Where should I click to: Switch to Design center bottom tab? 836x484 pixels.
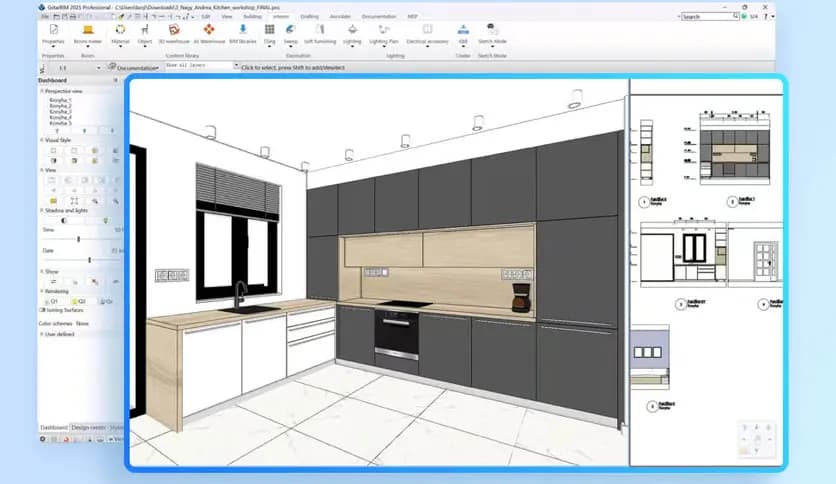tap(89, 427)
